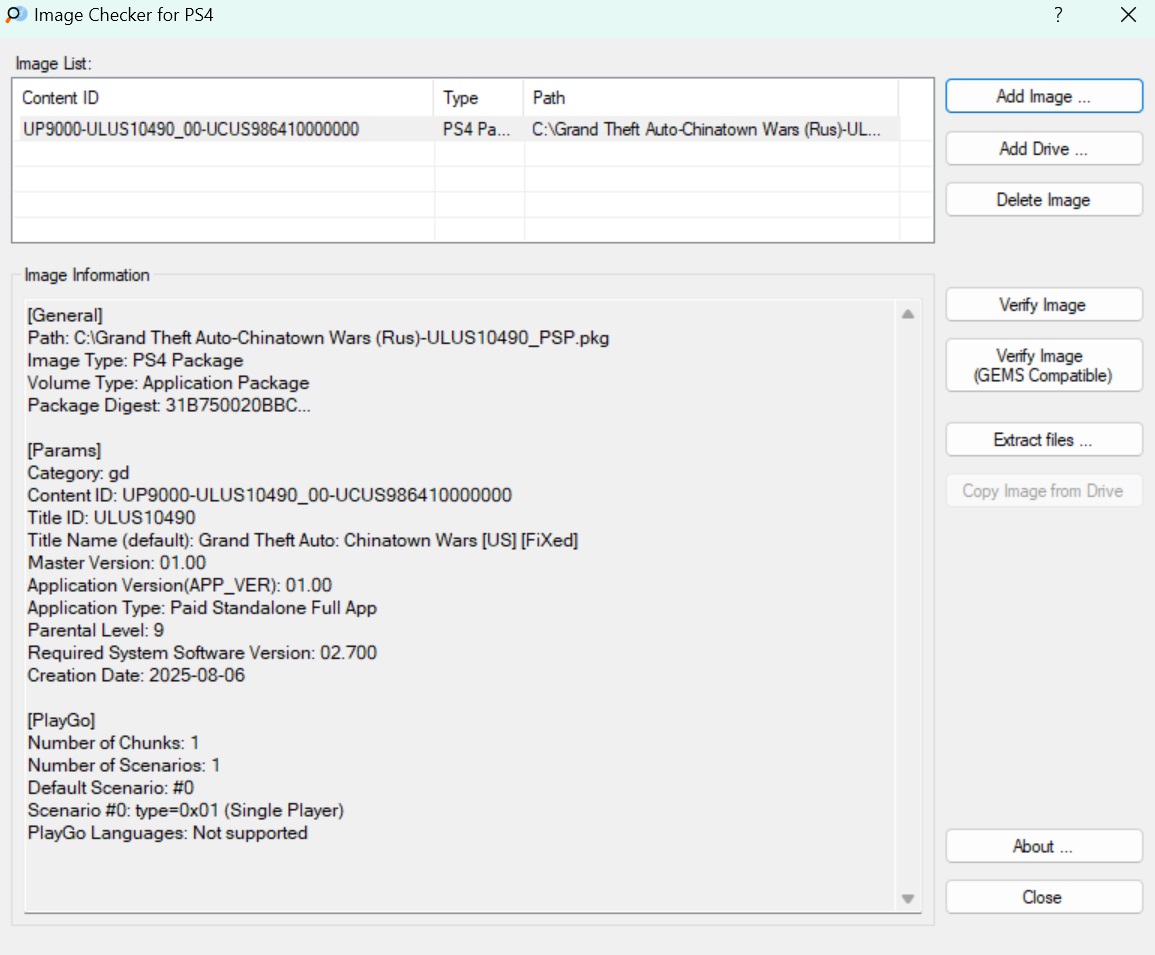Click the Image Information scroll down arrow
Screen dimensions: 1155x955
[908, 899]
